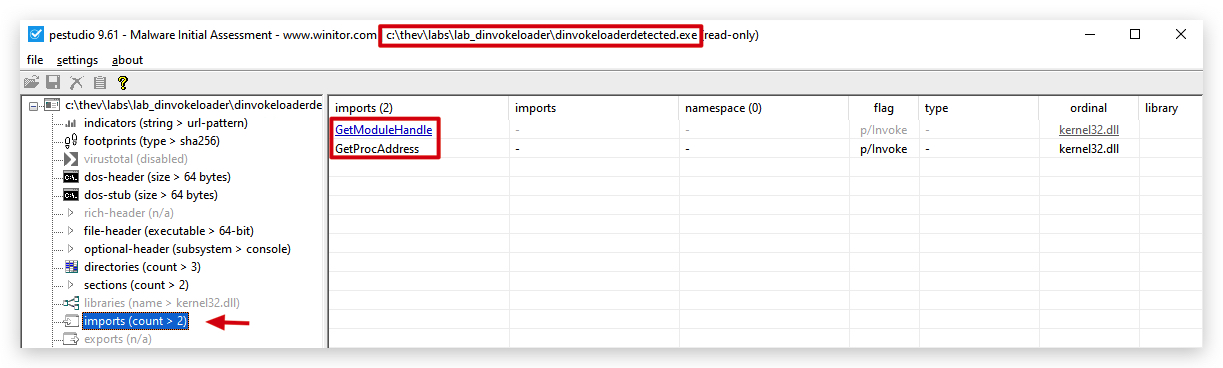Expand the rich-header node arrow
The height and width of the screenshot is (368, 1223).
click(x=71, y=213)
